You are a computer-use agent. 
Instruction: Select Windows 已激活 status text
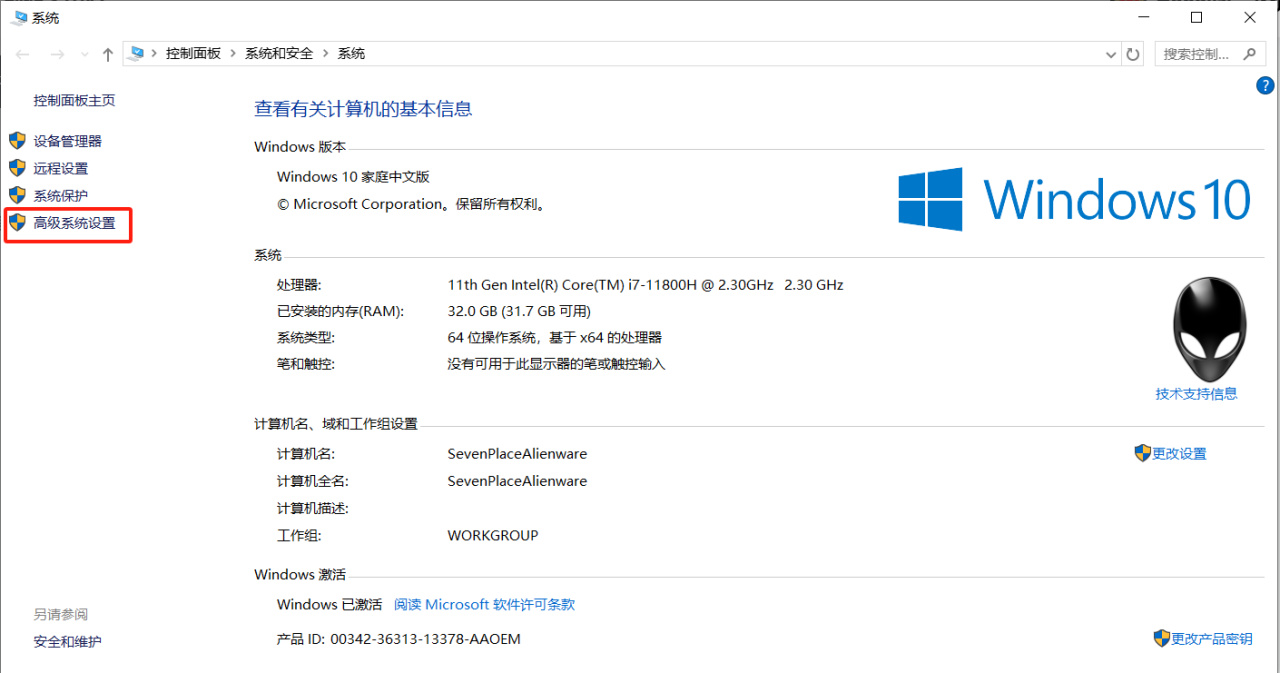click(329, 604)
